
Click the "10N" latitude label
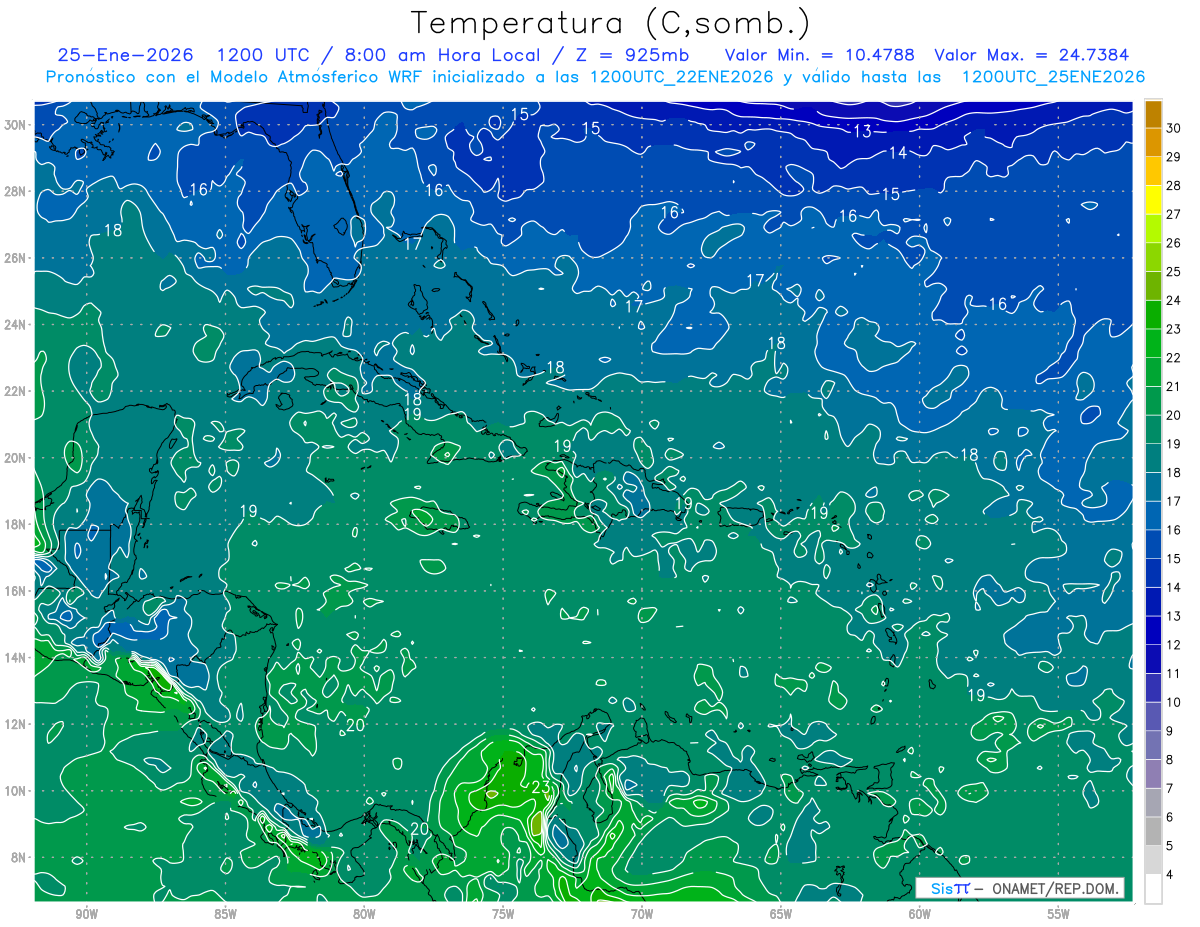pos(17,791)
